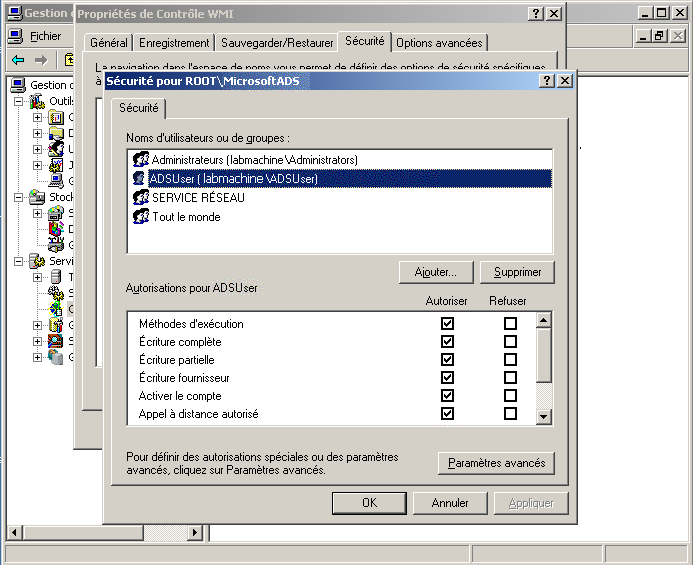Click SERVICE RÉSEAU group icon

tap(141, 197)
